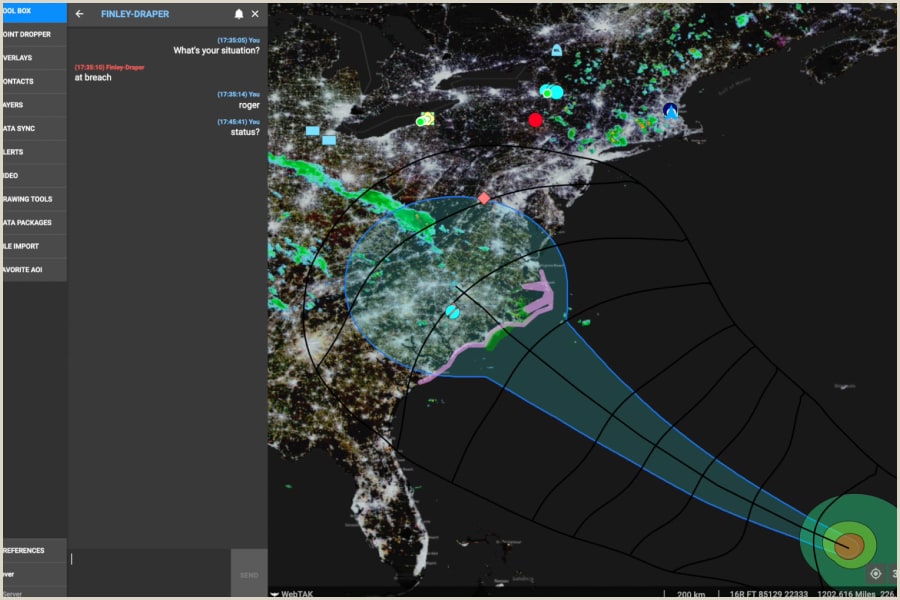Click the dark blue arrow marker
The image size is (900, 600).
[670, 111]
